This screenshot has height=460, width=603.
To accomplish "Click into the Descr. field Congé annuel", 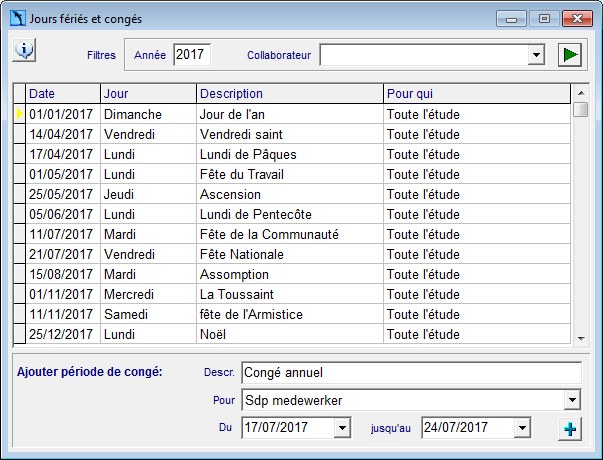I will coord(411,372).
